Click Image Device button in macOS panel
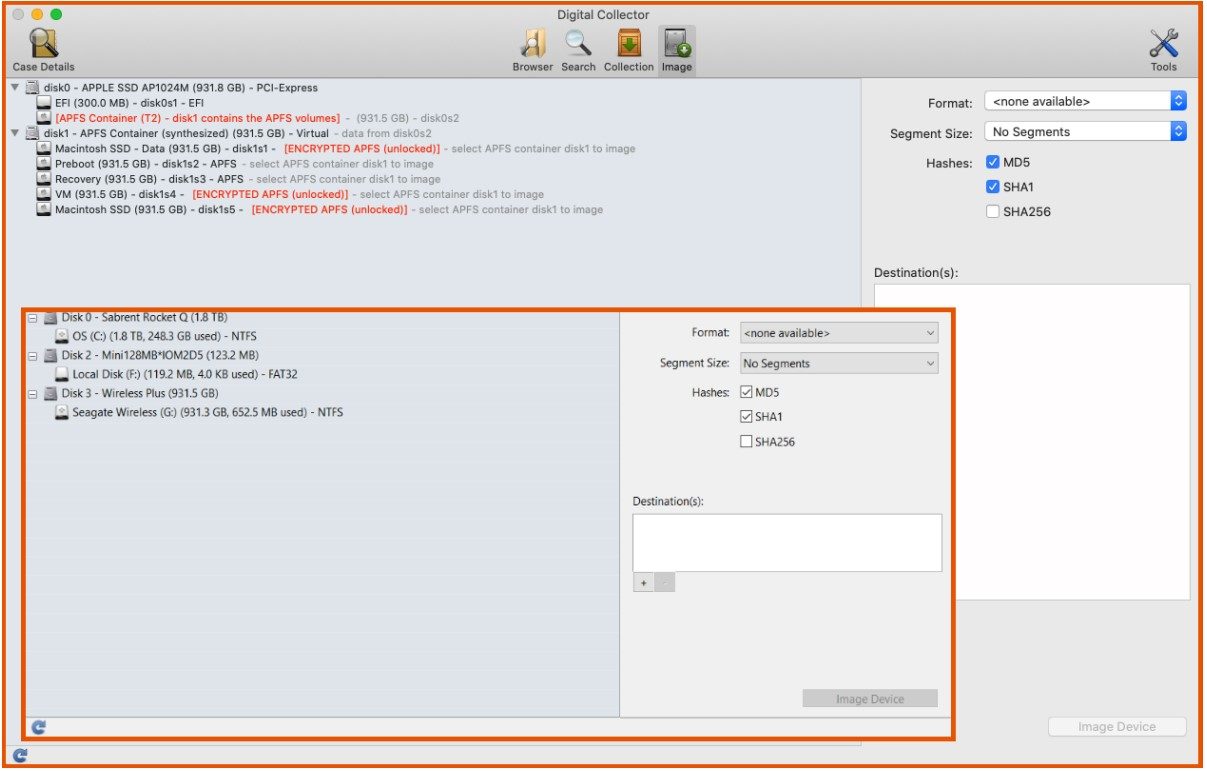The width and height of the screenshot is (1207, 771). [x=1117, y=727]
